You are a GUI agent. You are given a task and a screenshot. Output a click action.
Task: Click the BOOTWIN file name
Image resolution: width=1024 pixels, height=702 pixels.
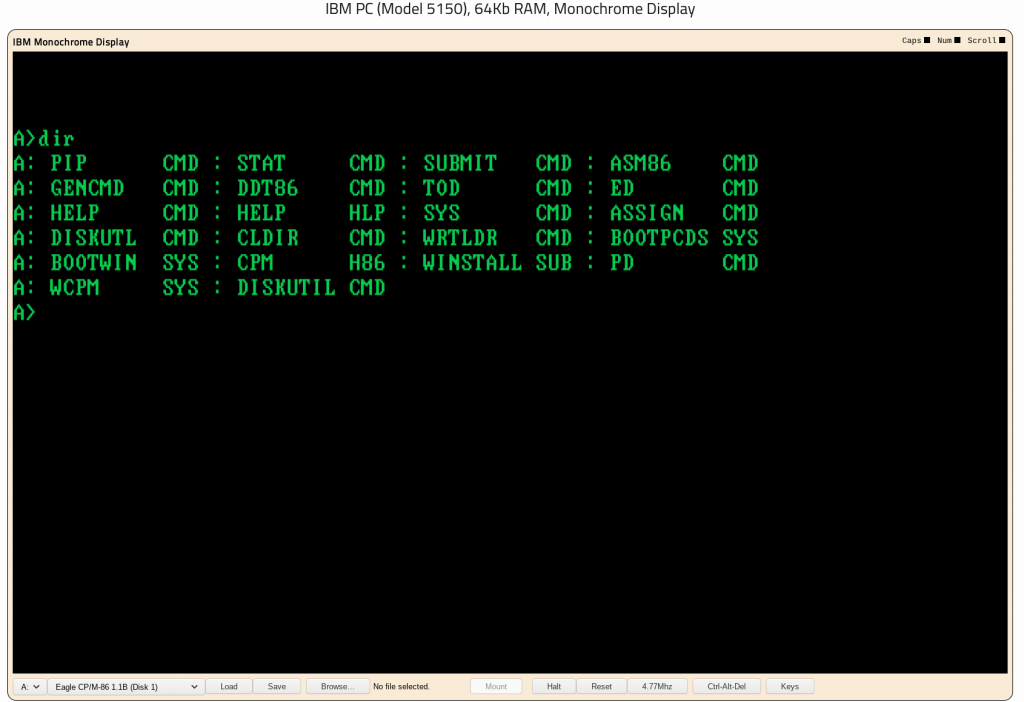(x=93, y=263)
